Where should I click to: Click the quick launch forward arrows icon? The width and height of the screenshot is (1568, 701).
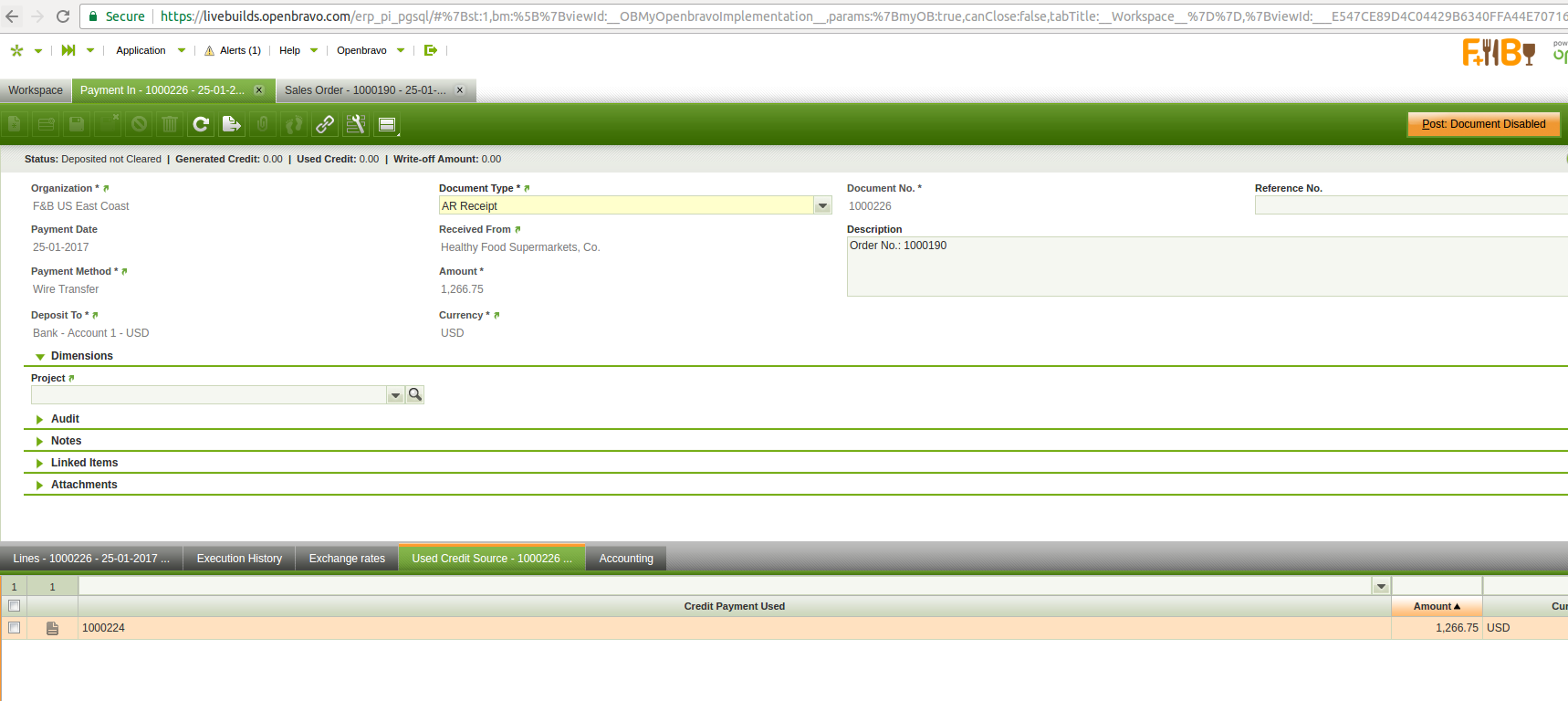coord(68,50)
